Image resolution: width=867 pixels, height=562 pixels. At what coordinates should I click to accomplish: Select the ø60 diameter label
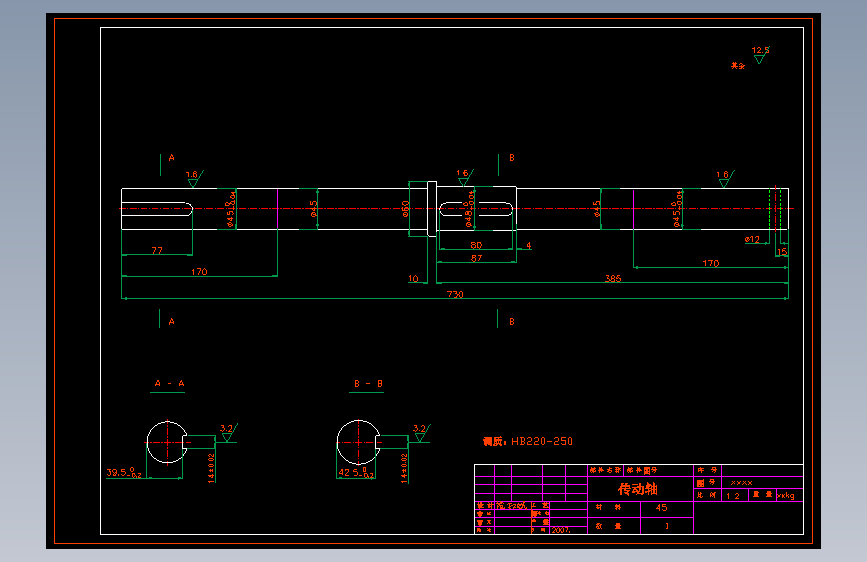[405, 209]
